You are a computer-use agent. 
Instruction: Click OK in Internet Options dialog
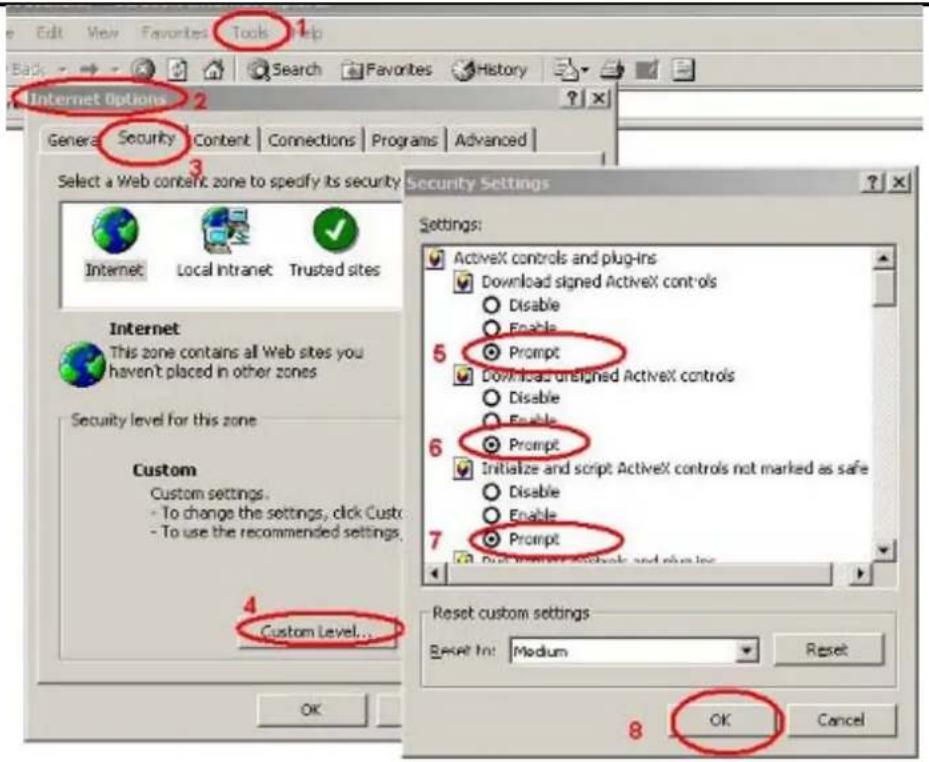(x=311, y=709)
